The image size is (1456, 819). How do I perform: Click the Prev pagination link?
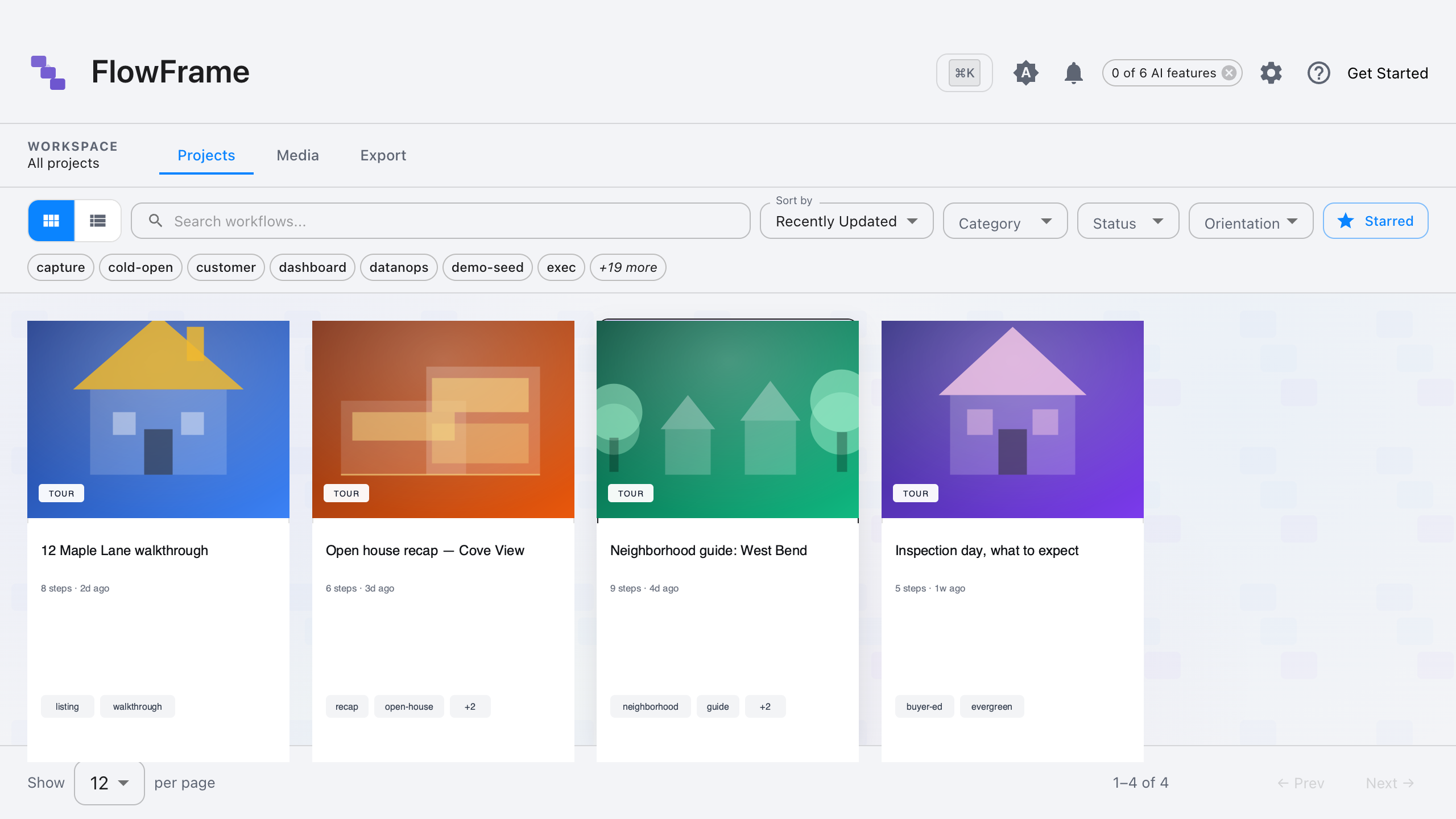tap(1301, 783)
